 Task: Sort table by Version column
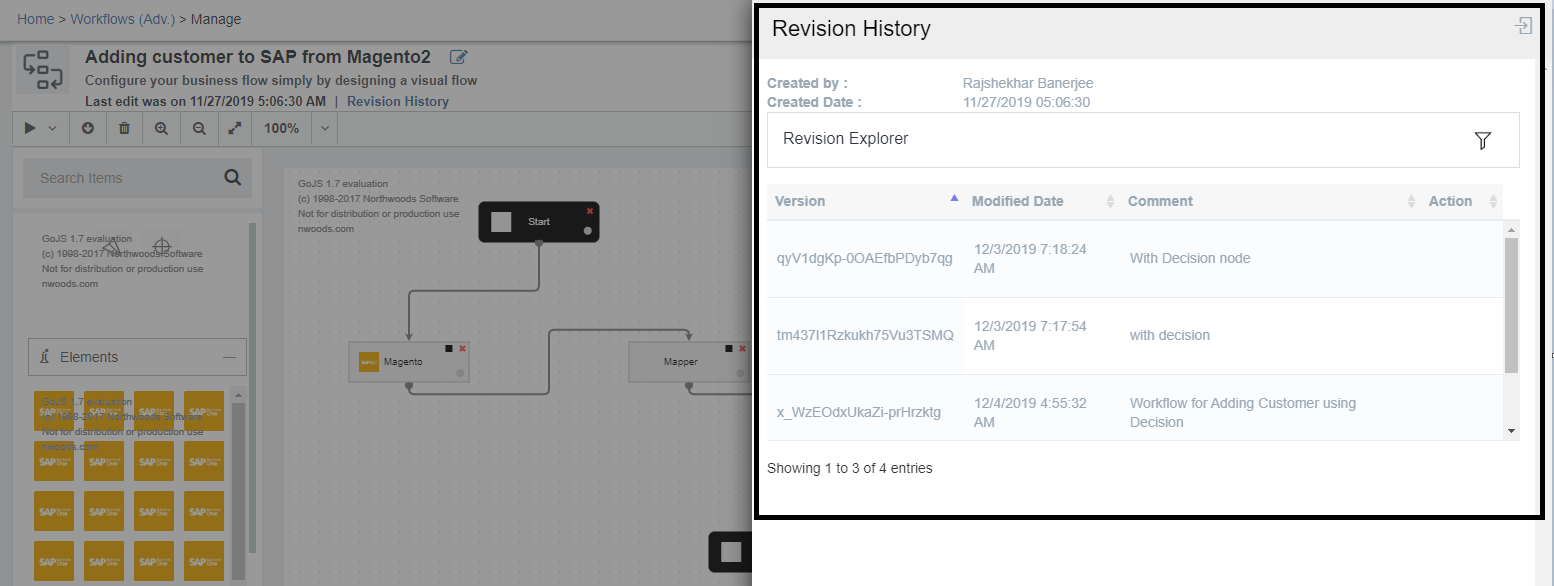tap(800, 201)
